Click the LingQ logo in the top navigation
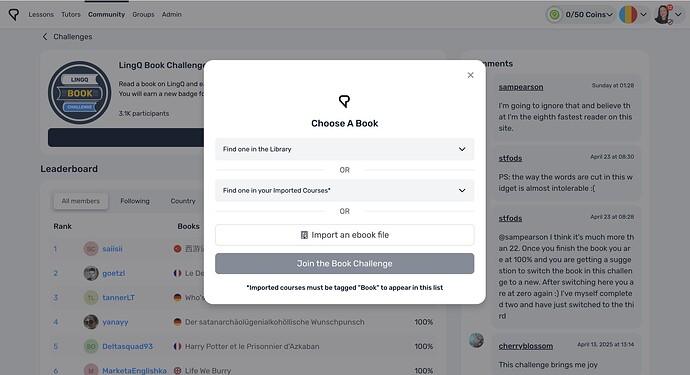The width and height of the screenshot is (690, 375). [x=14, y=15]
